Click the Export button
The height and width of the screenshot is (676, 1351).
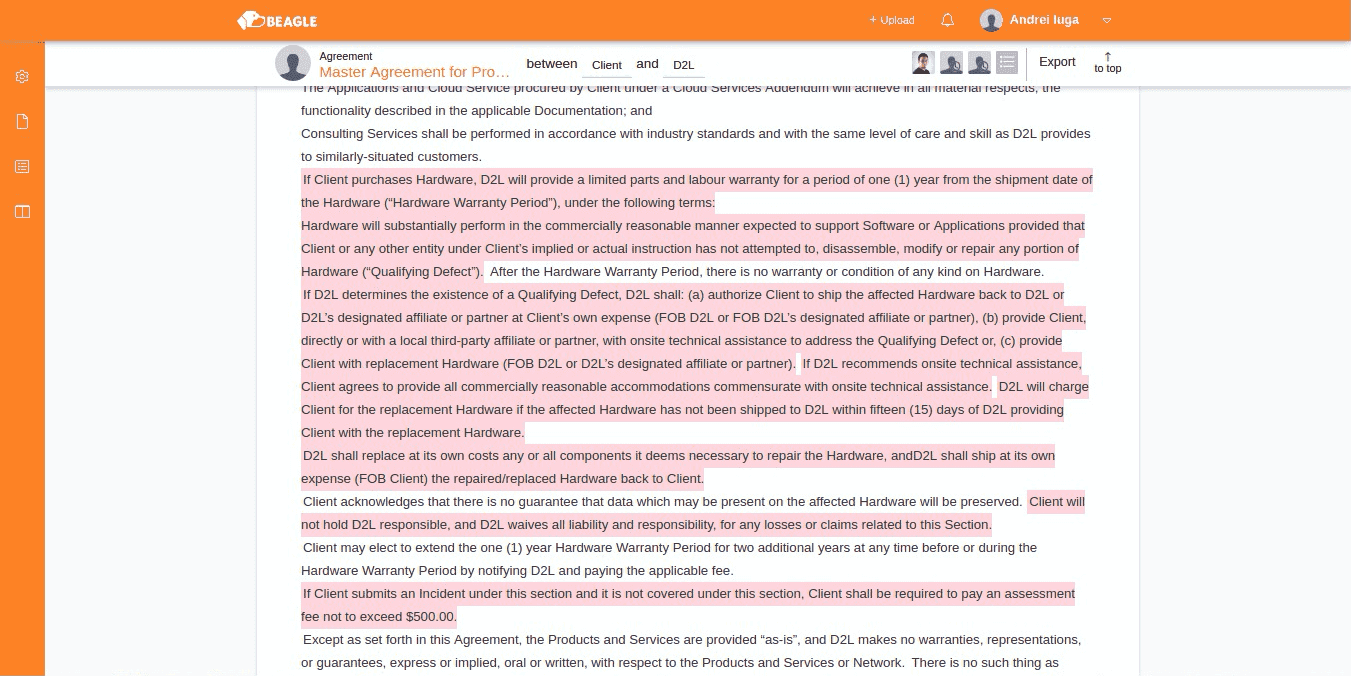pos(1057,62)
